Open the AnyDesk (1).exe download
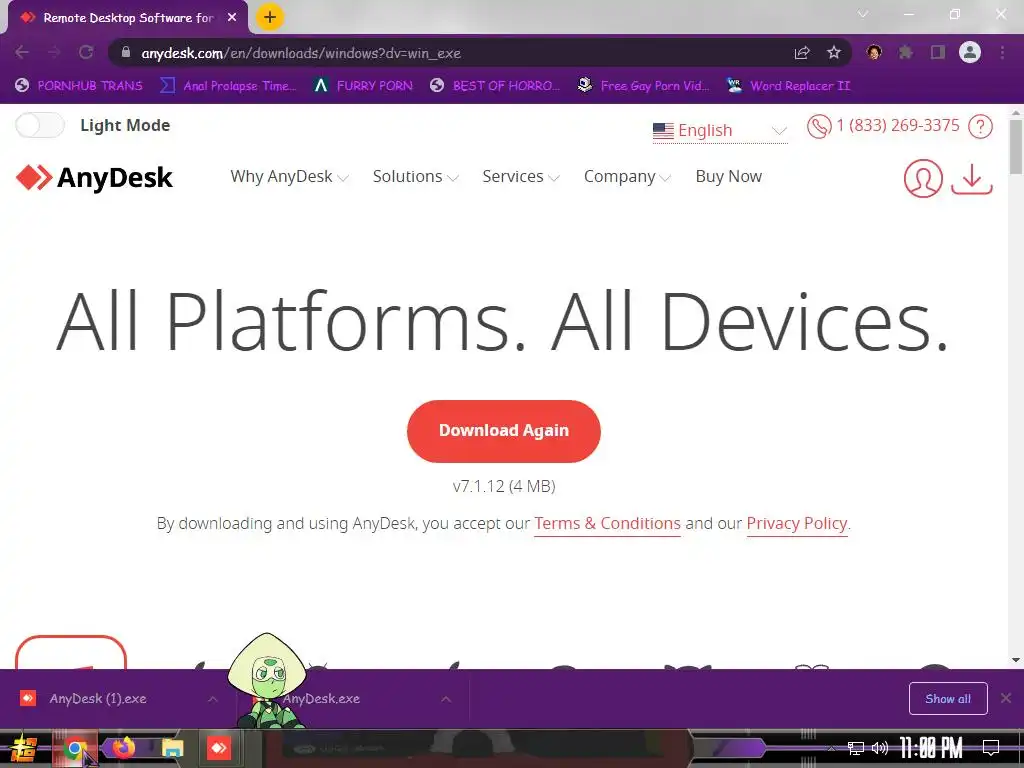The image size is (1024, 768). [98, 699]
